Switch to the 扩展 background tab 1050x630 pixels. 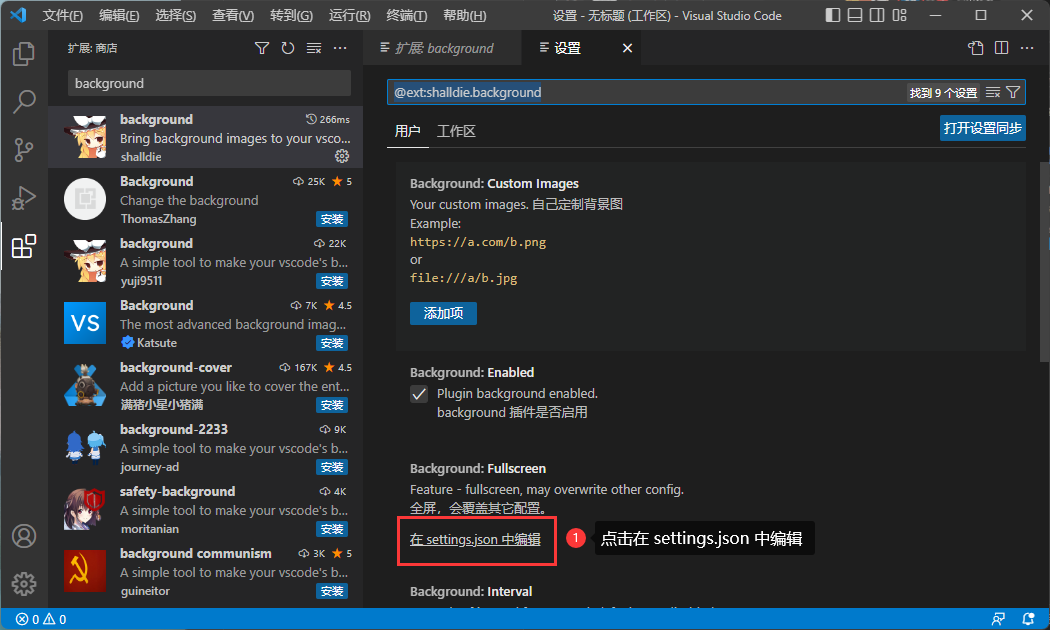[x=443, y=48]
